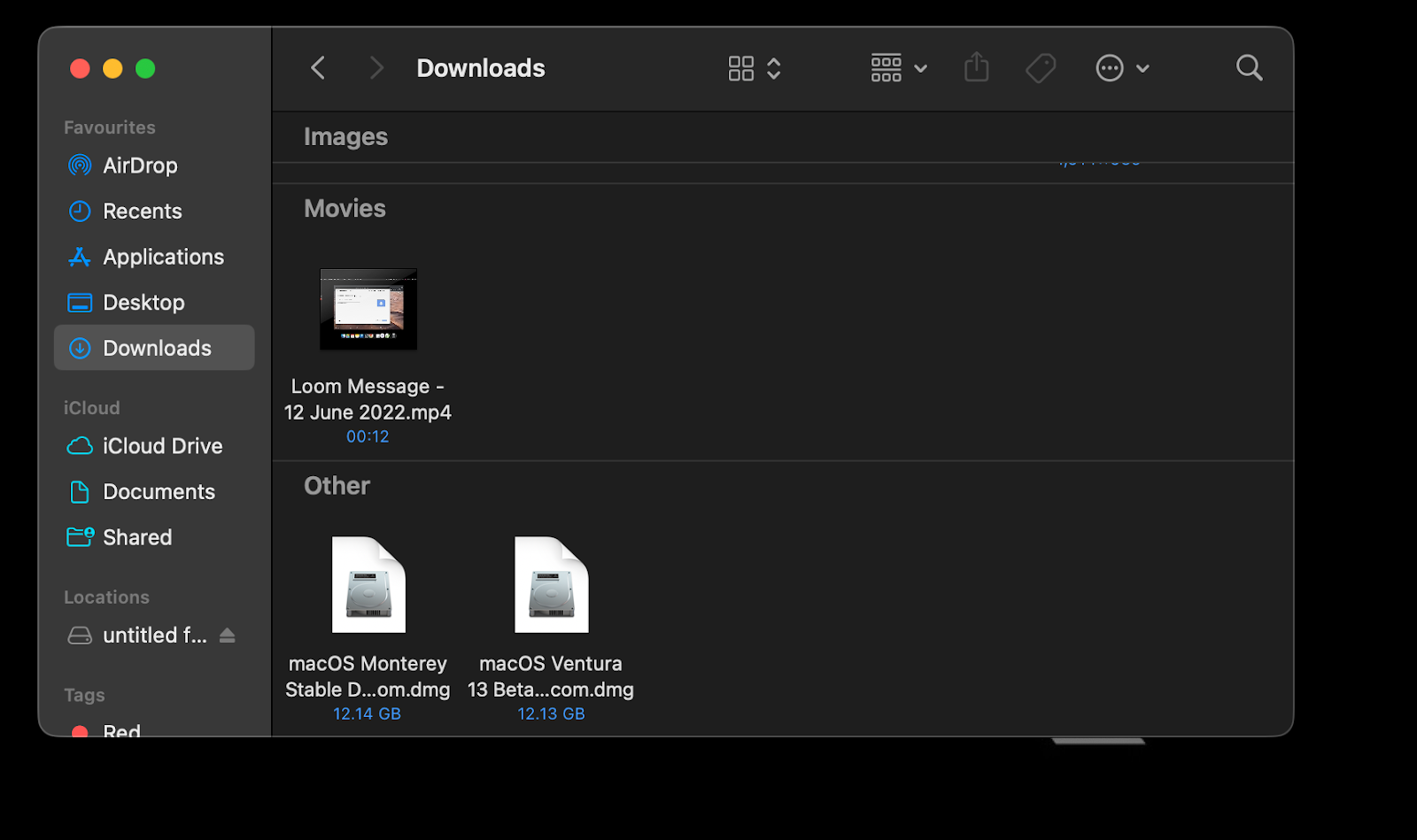Click the Locations sidebar heading

tap(106, 597)
